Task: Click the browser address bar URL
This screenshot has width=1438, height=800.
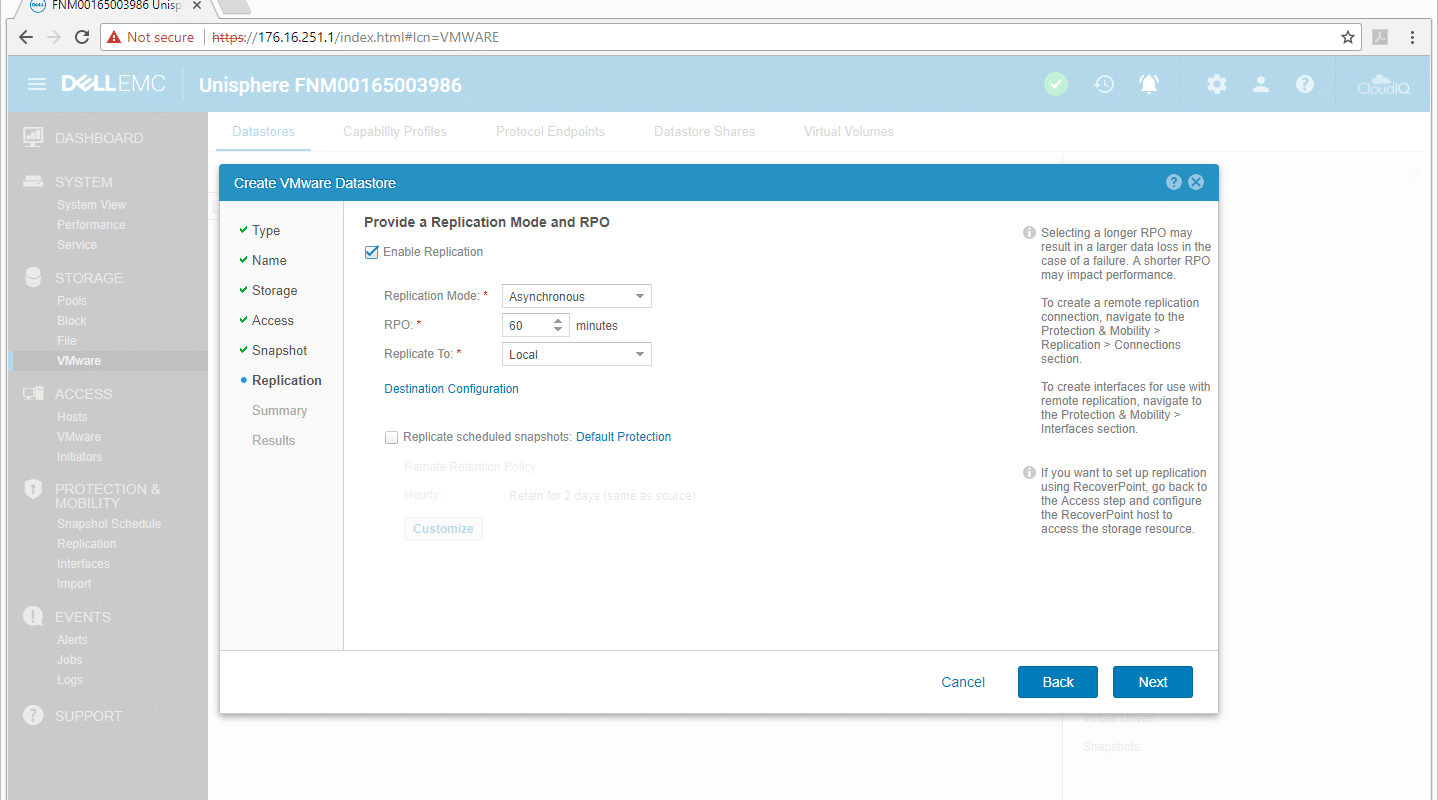Action: pos(355,37)
